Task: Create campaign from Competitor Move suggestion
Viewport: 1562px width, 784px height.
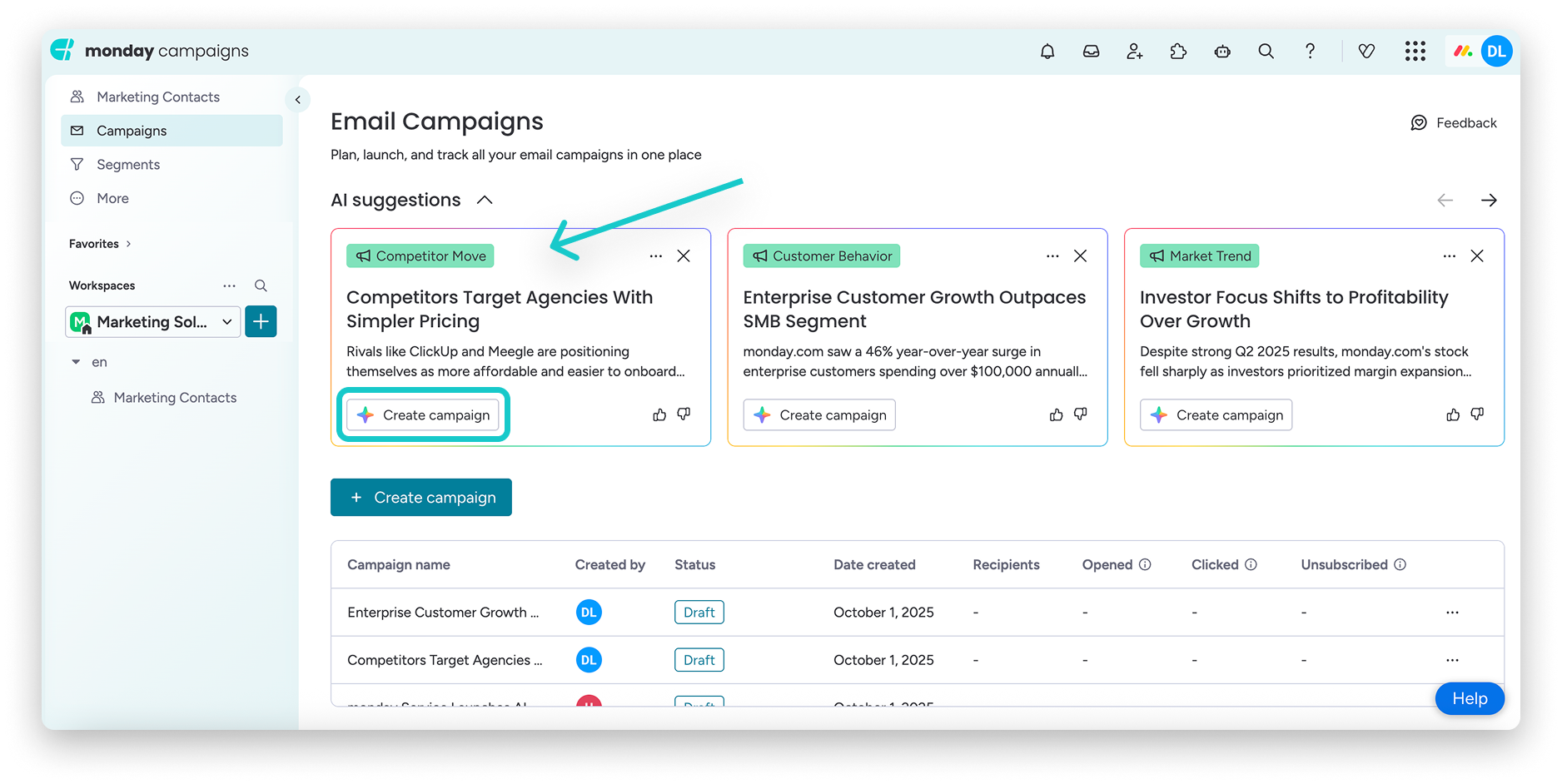Action: (x=423, y=414)
